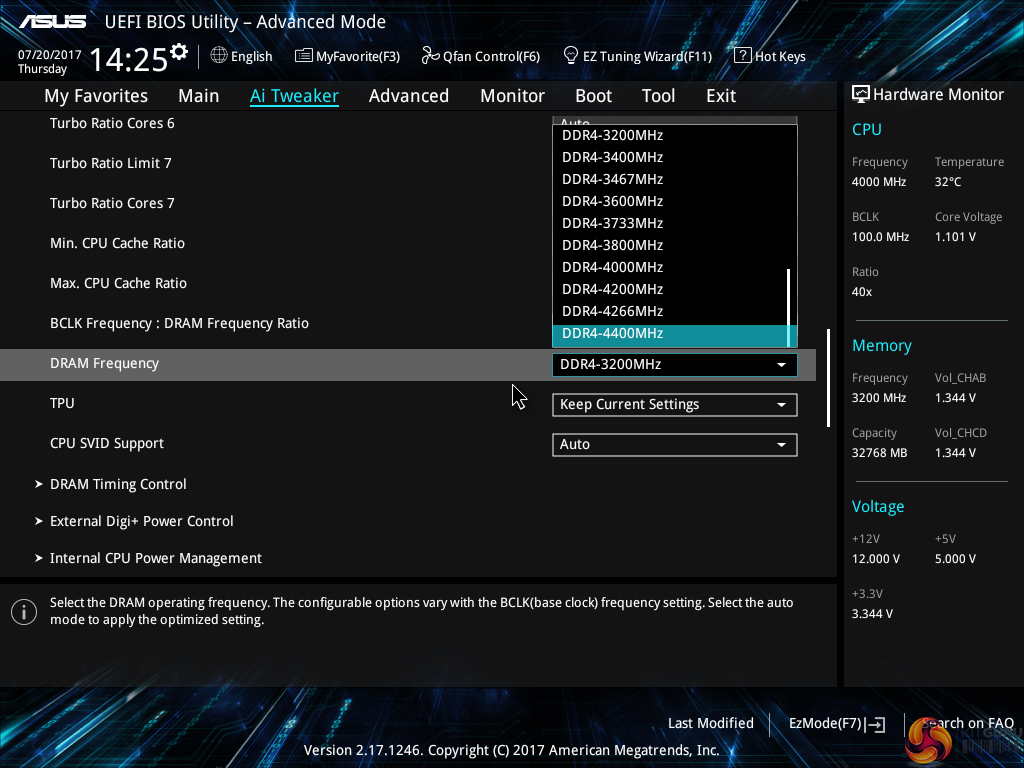The height and width of the screenshot is (768, 1024).
Task: Open the TPU dropdown
Action: pyautogui.click(x=674, y=405)
